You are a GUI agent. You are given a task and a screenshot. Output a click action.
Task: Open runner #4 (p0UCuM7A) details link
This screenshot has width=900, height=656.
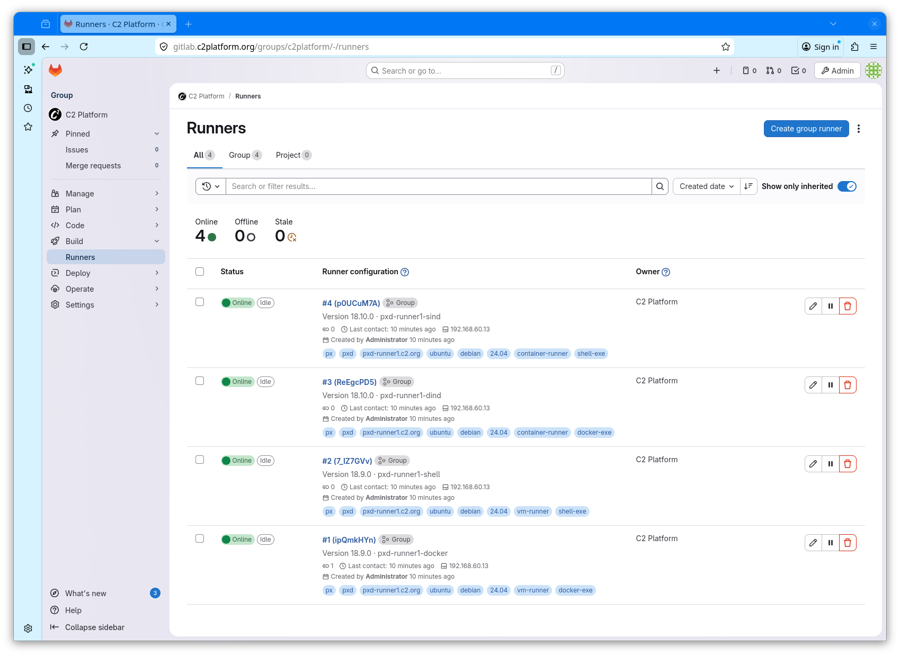coord(351,303)
